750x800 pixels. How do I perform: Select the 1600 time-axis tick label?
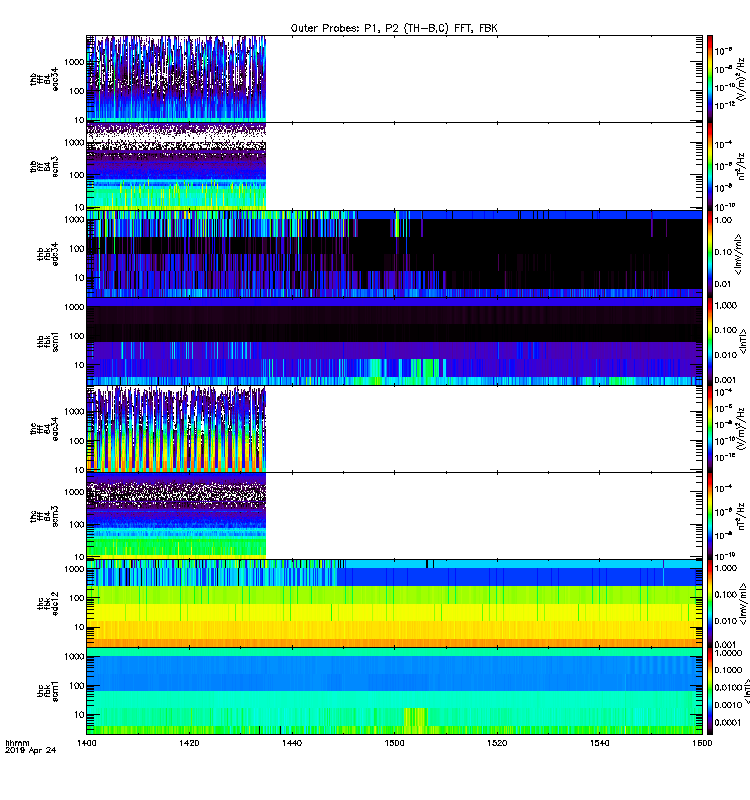(x=702, y=743)
